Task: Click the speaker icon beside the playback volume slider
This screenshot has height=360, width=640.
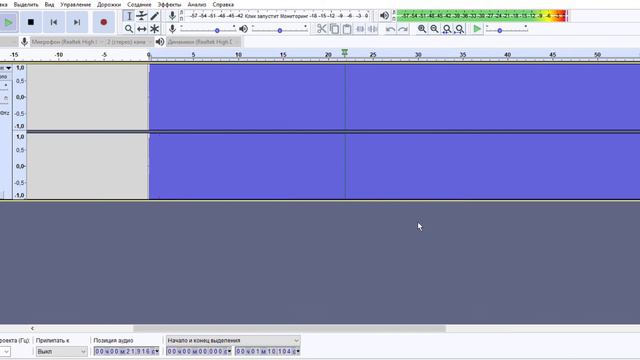Action: (x=243, y=29)
